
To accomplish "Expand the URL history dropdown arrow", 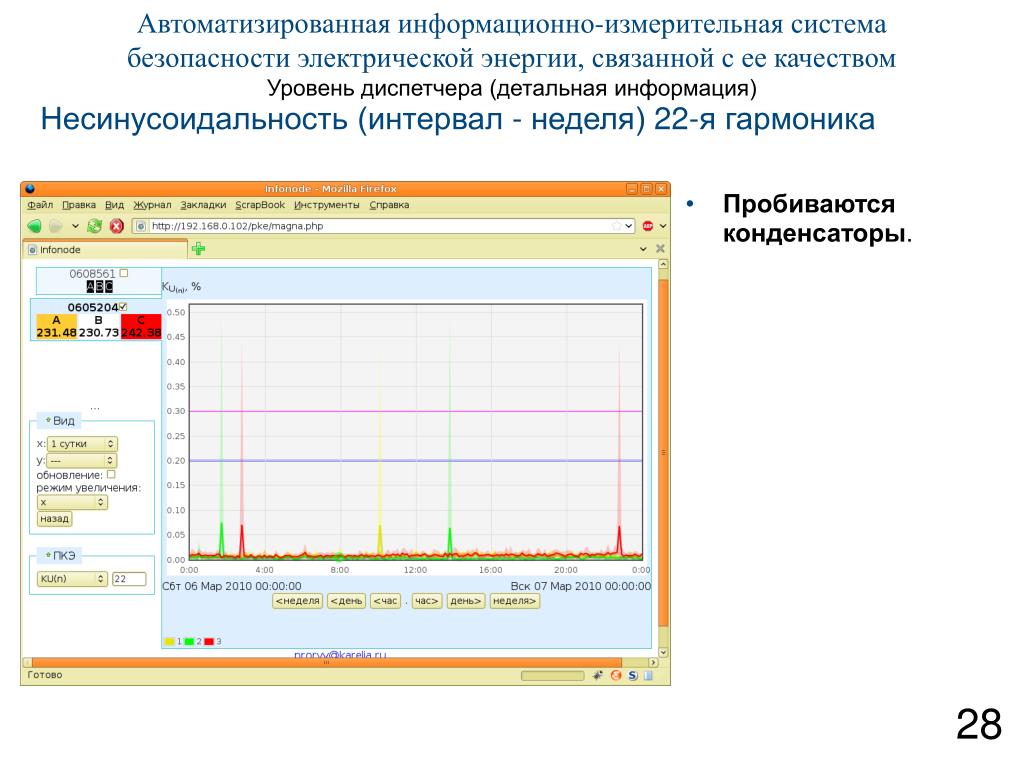I will pyautogui.click(x=629, y=226).
